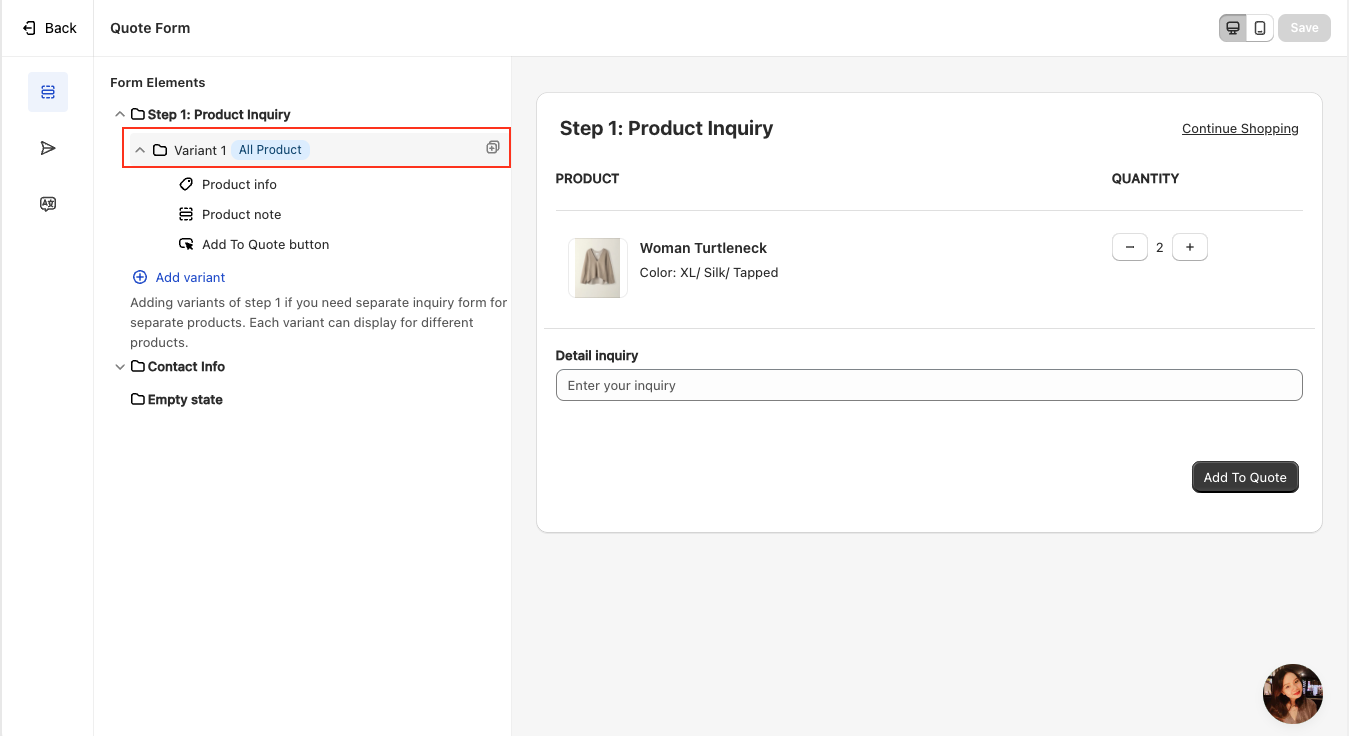The height and width of the screenshot is (736, 1349).
Task: Click the Back arrow icon
Action: tap(29, 28)
